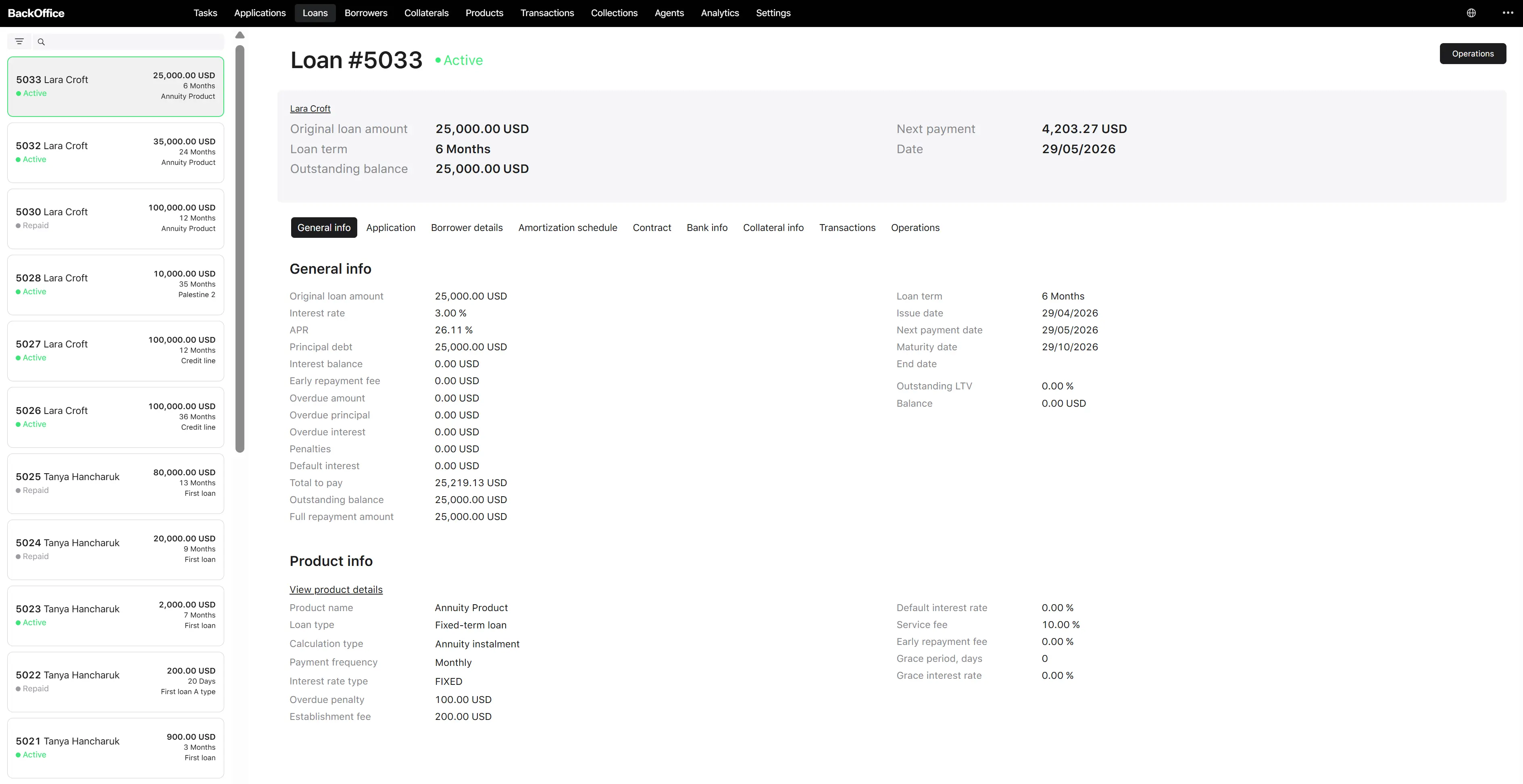The width and height of the screenshot is (1523, 784).
Task: Click the Operations button
Action: [1472, 54]
